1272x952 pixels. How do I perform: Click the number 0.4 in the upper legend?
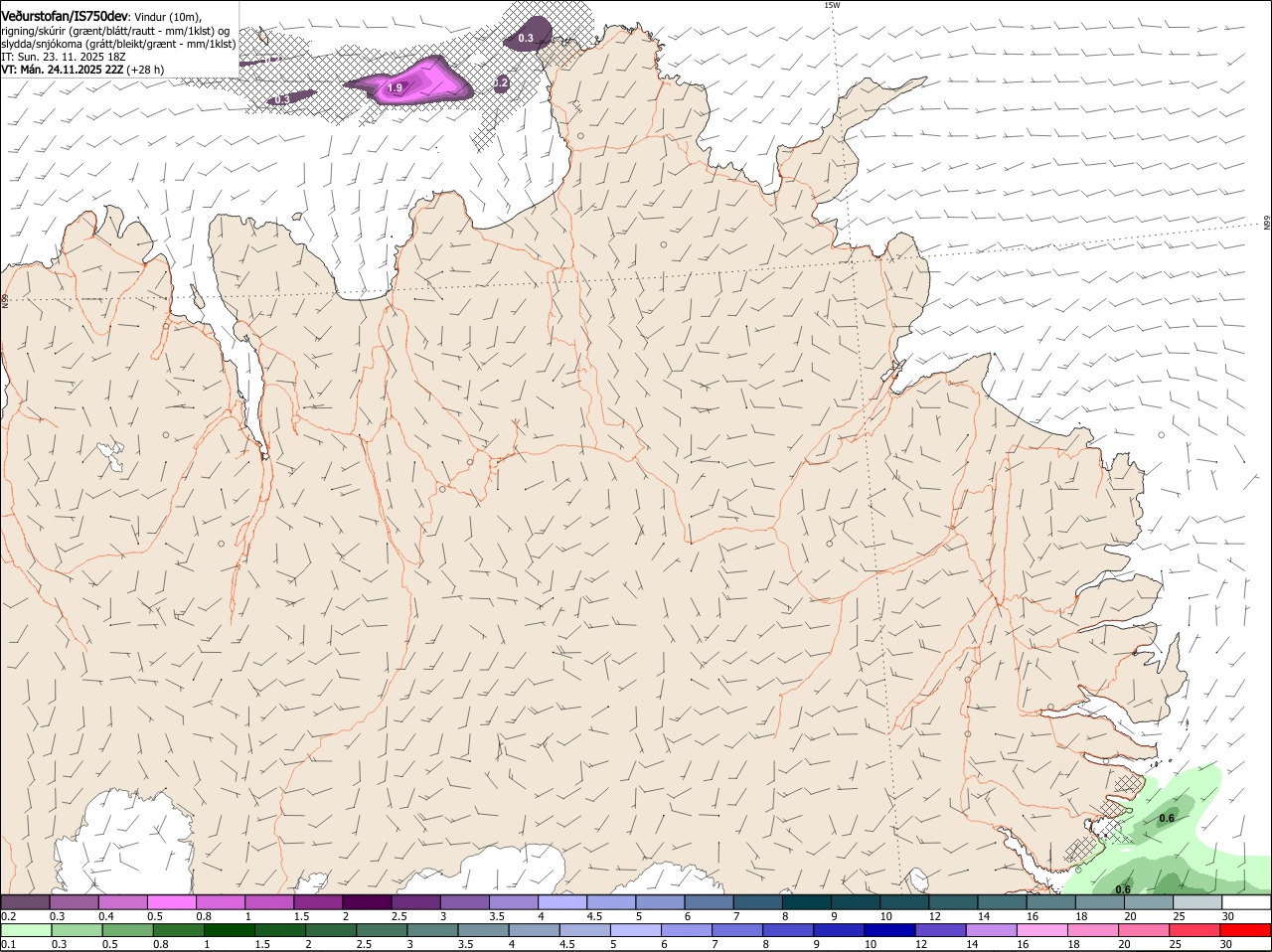coord(106,916)
